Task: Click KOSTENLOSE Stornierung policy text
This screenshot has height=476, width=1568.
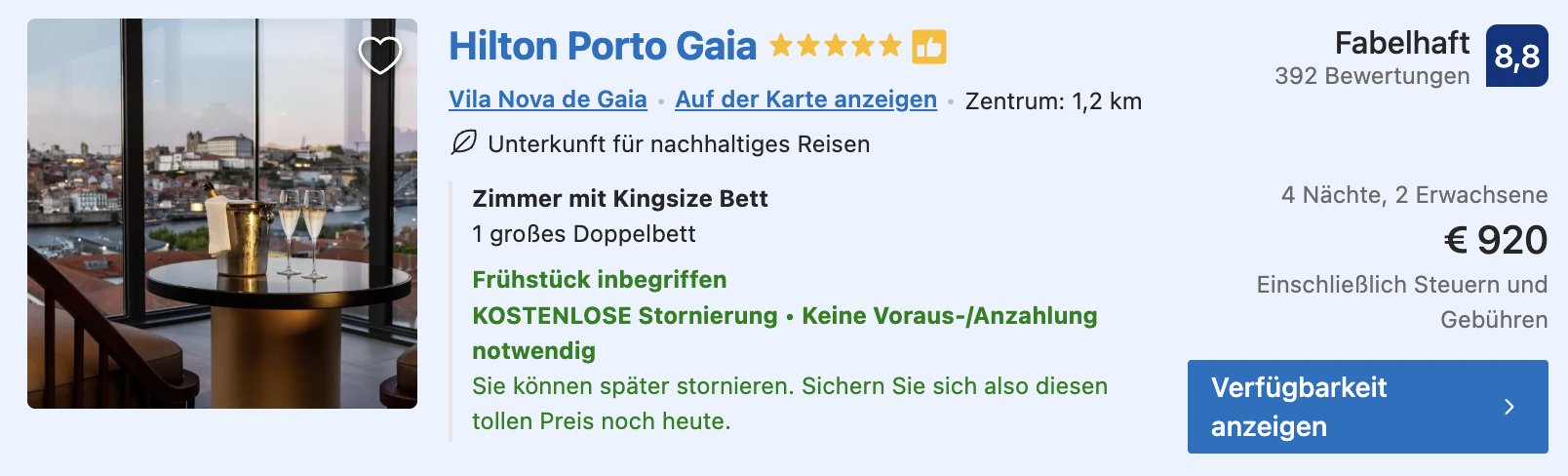Action: [625, 316]
